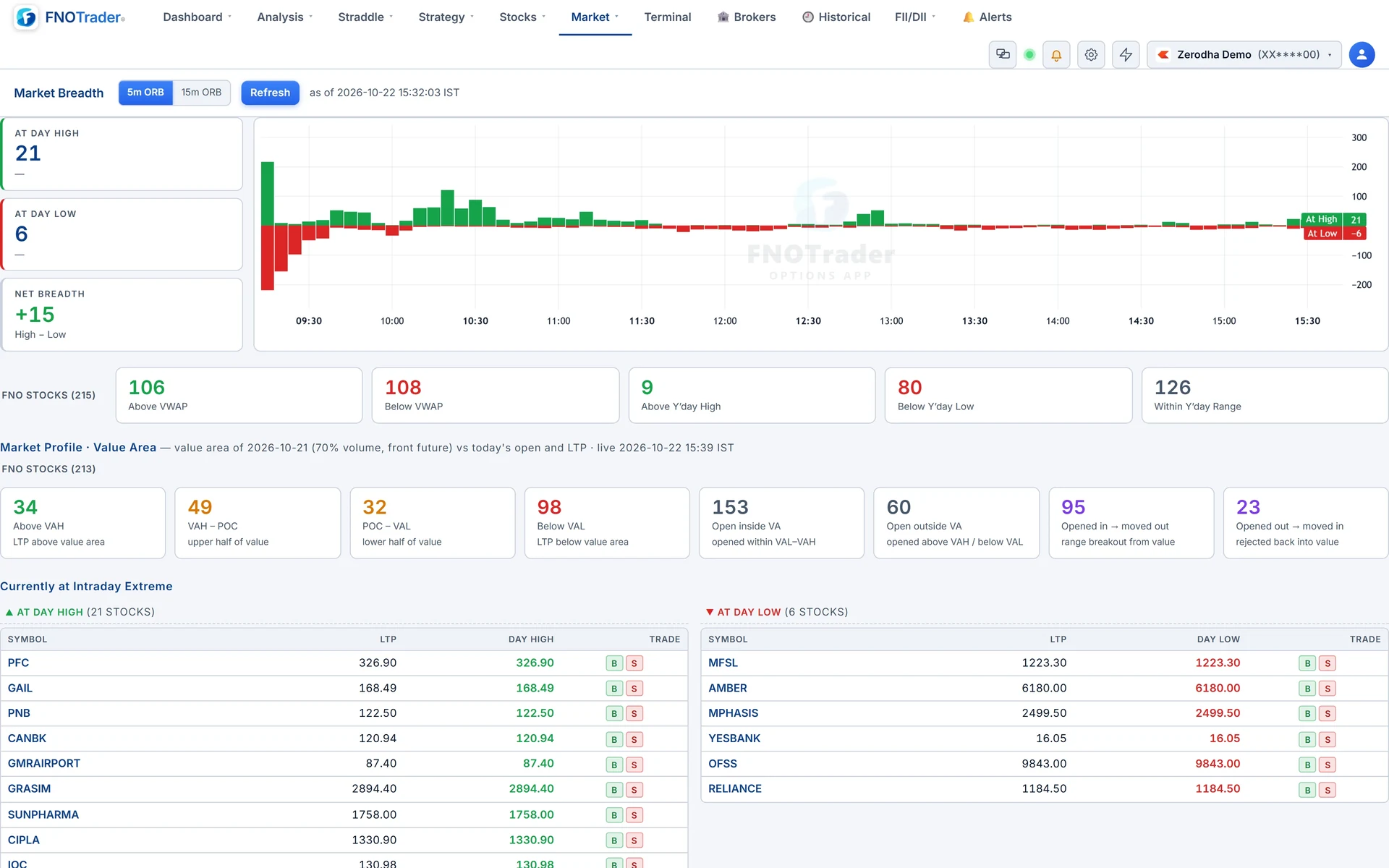Screen dimensions: 1389x868
Task: Click the FNOTrader logo icon
Action: (26, 17)
